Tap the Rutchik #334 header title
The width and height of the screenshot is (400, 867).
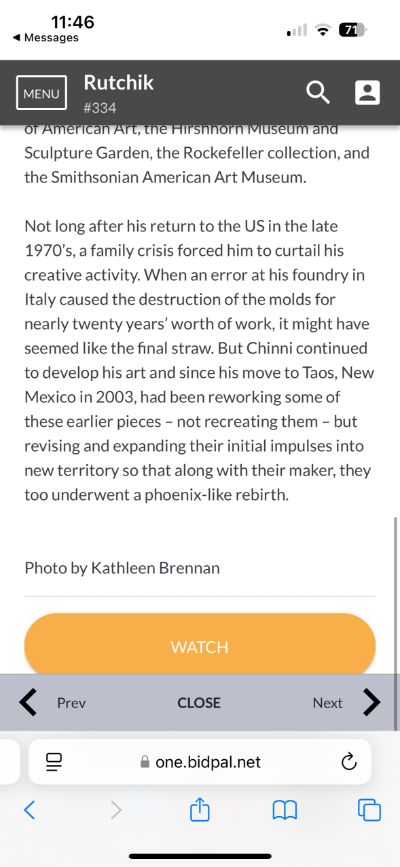pyautogui.click(x=118, y=93)
